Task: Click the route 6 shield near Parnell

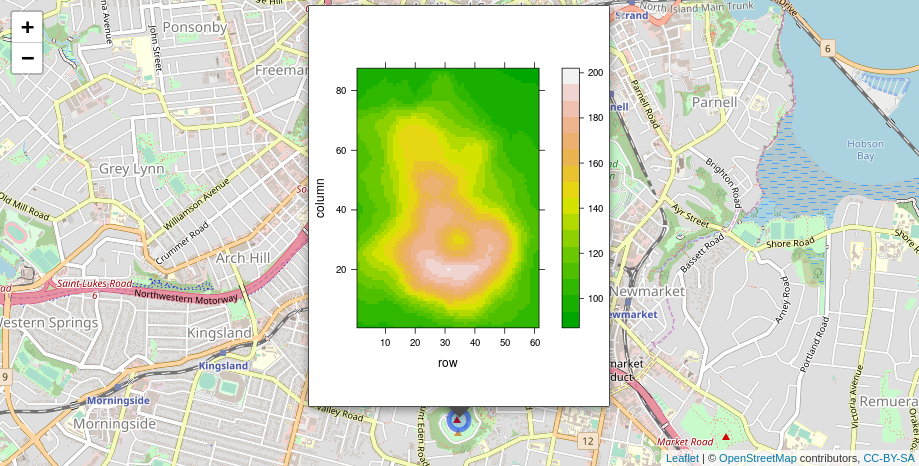Action: click(828, 47)
